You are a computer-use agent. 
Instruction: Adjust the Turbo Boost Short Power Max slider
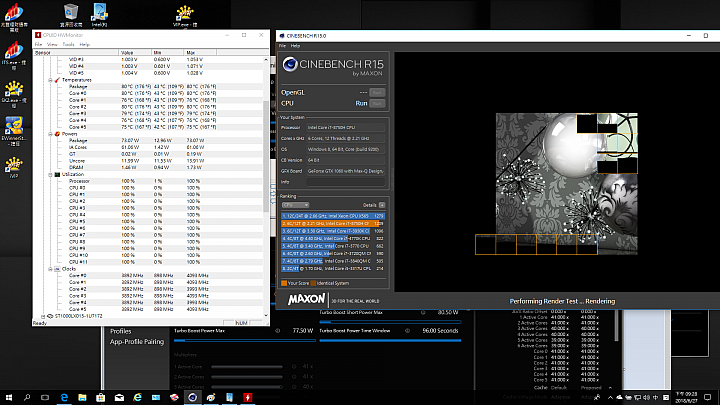(390, 322)
